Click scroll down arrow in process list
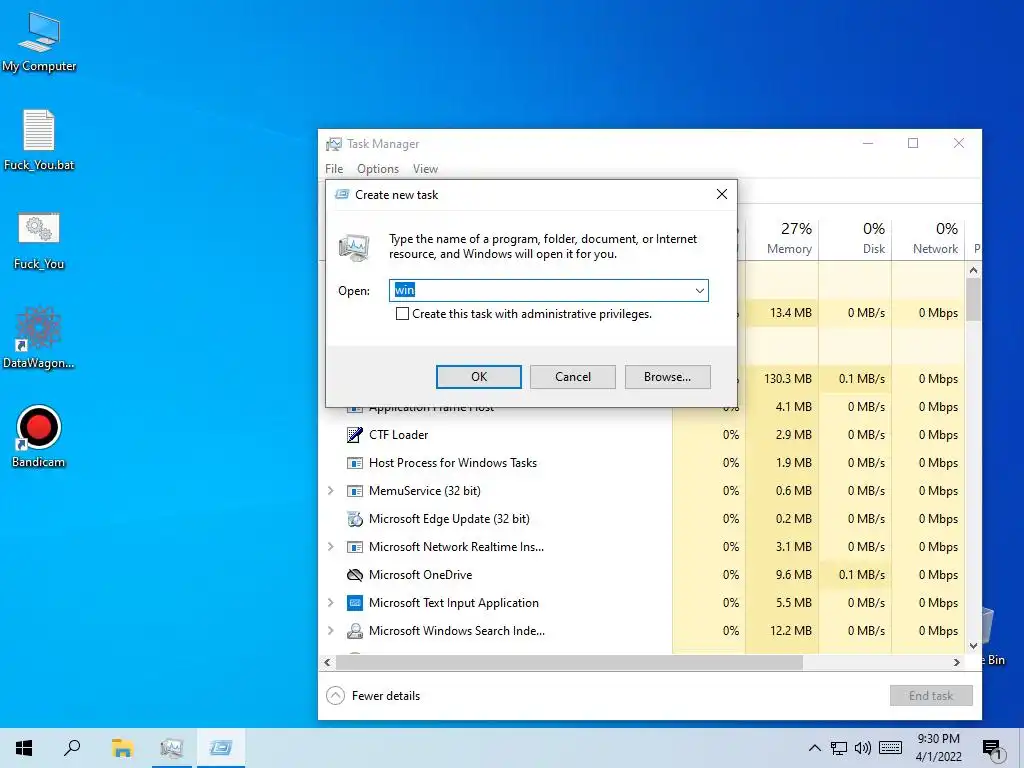The image size is (1024, 768). (x=973, y=646)
